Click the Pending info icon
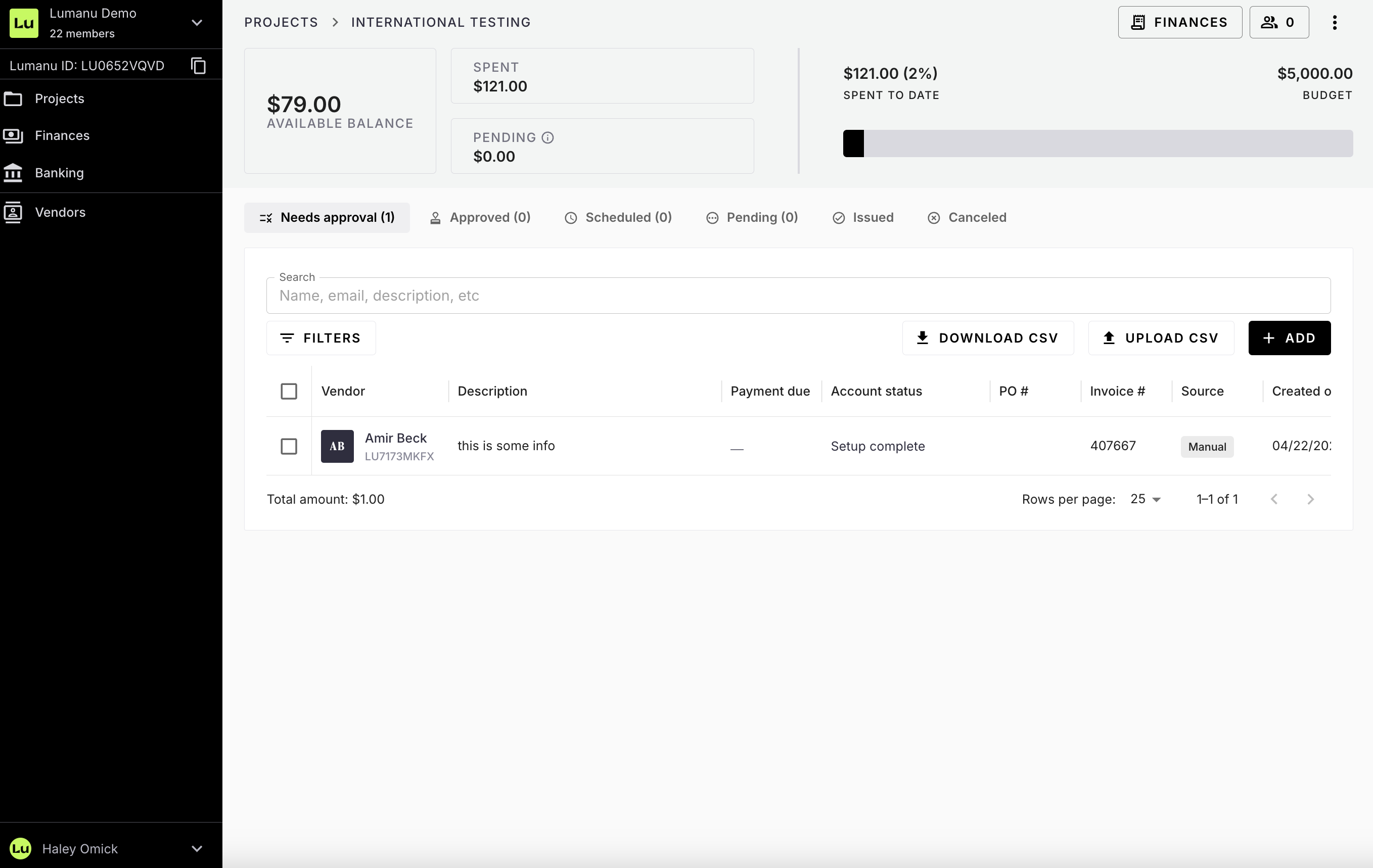 click(547, 137)
